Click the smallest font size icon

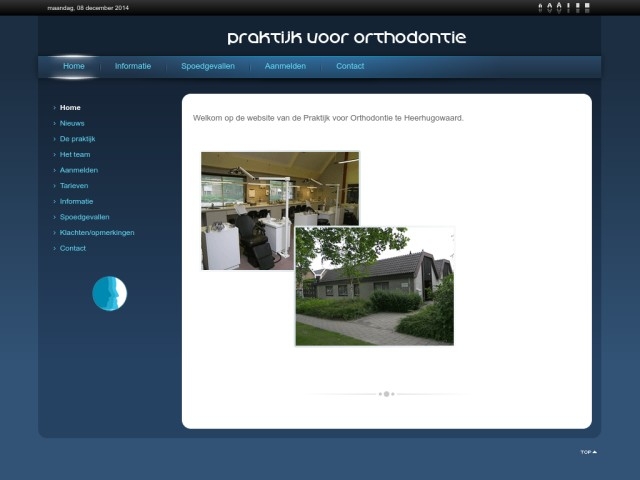541,7
